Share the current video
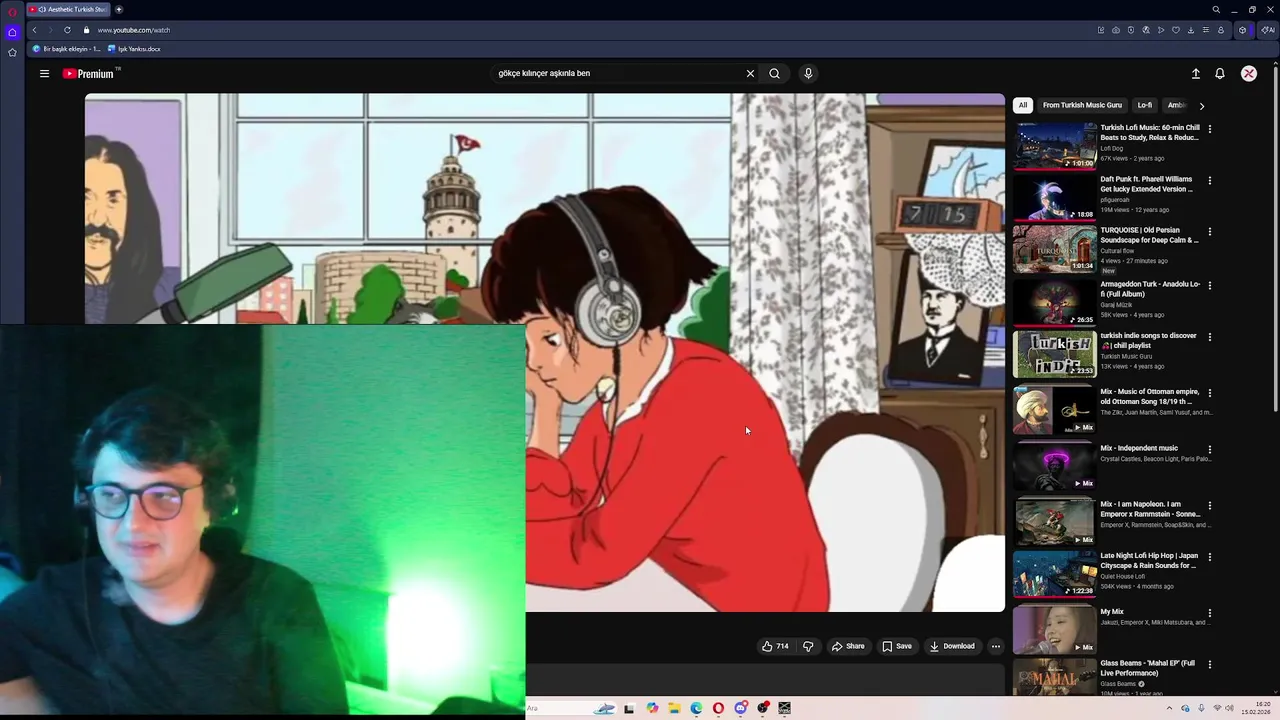The width and height of the screenshot is (1280, 720). 848,646
